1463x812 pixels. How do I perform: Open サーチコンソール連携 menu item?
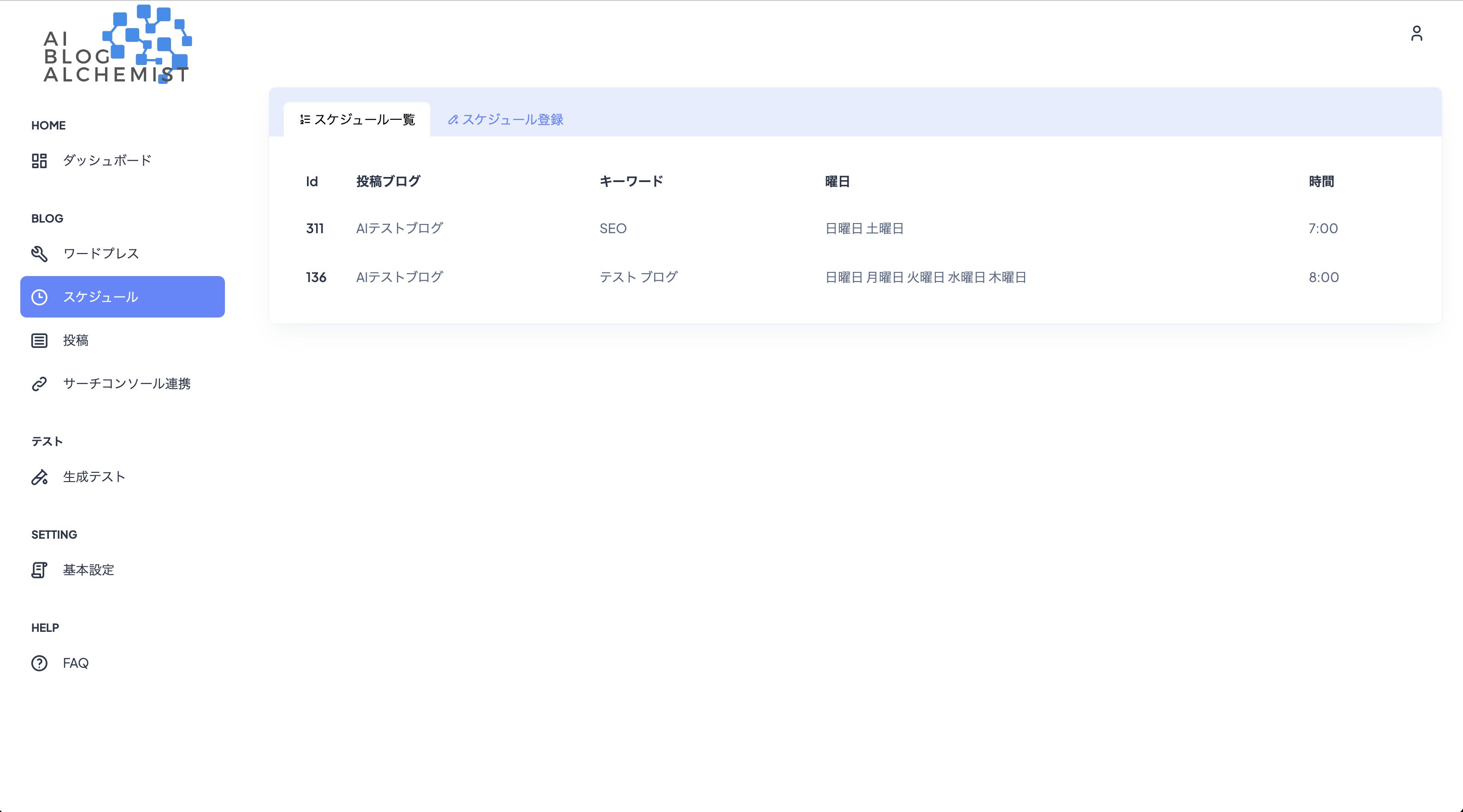coord(127,384)
